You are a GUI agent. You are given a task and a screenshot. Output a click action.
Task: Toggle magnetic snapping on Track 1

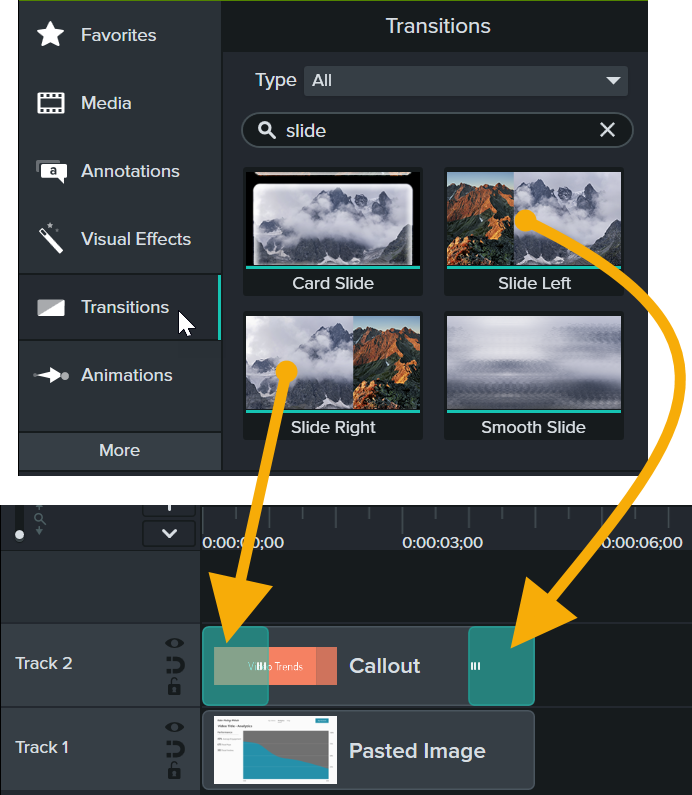click(175, 749)
